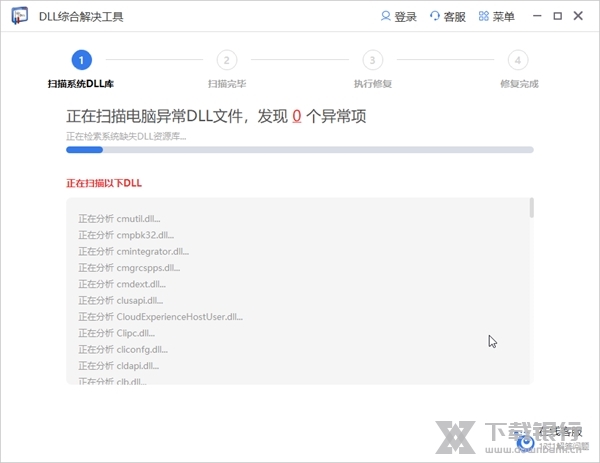
Task: Close the DLL tool window
Action: (x=578, y=16)
